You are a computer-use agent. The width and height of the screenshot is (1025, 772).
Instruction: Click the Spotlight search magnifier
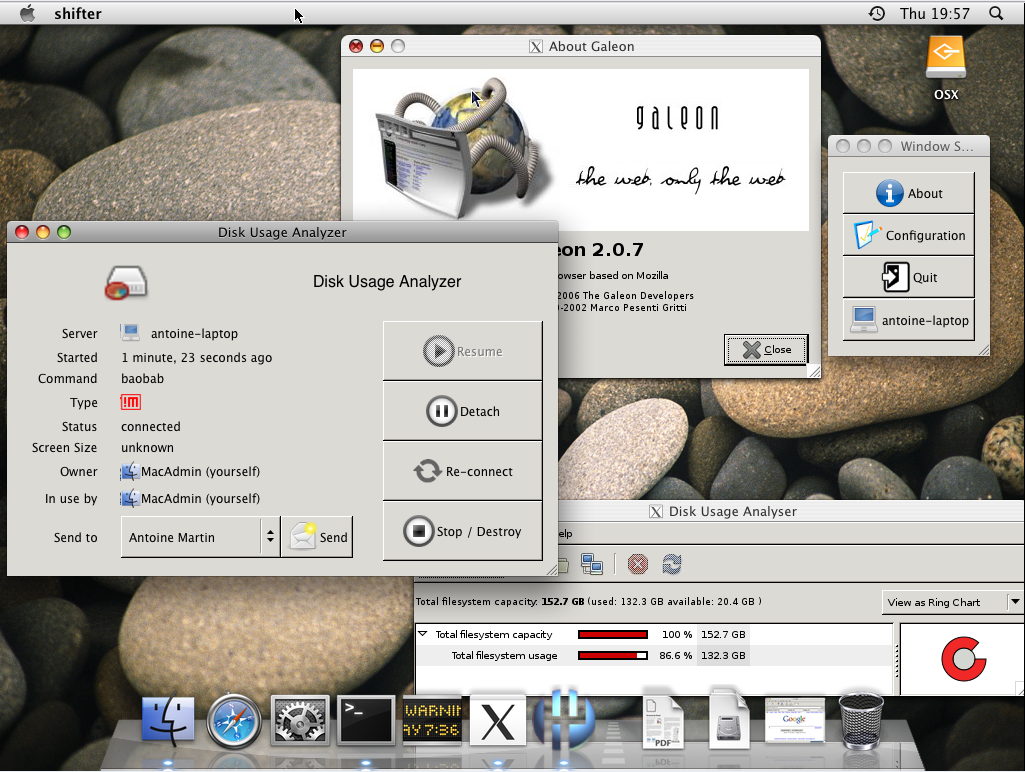996,14
